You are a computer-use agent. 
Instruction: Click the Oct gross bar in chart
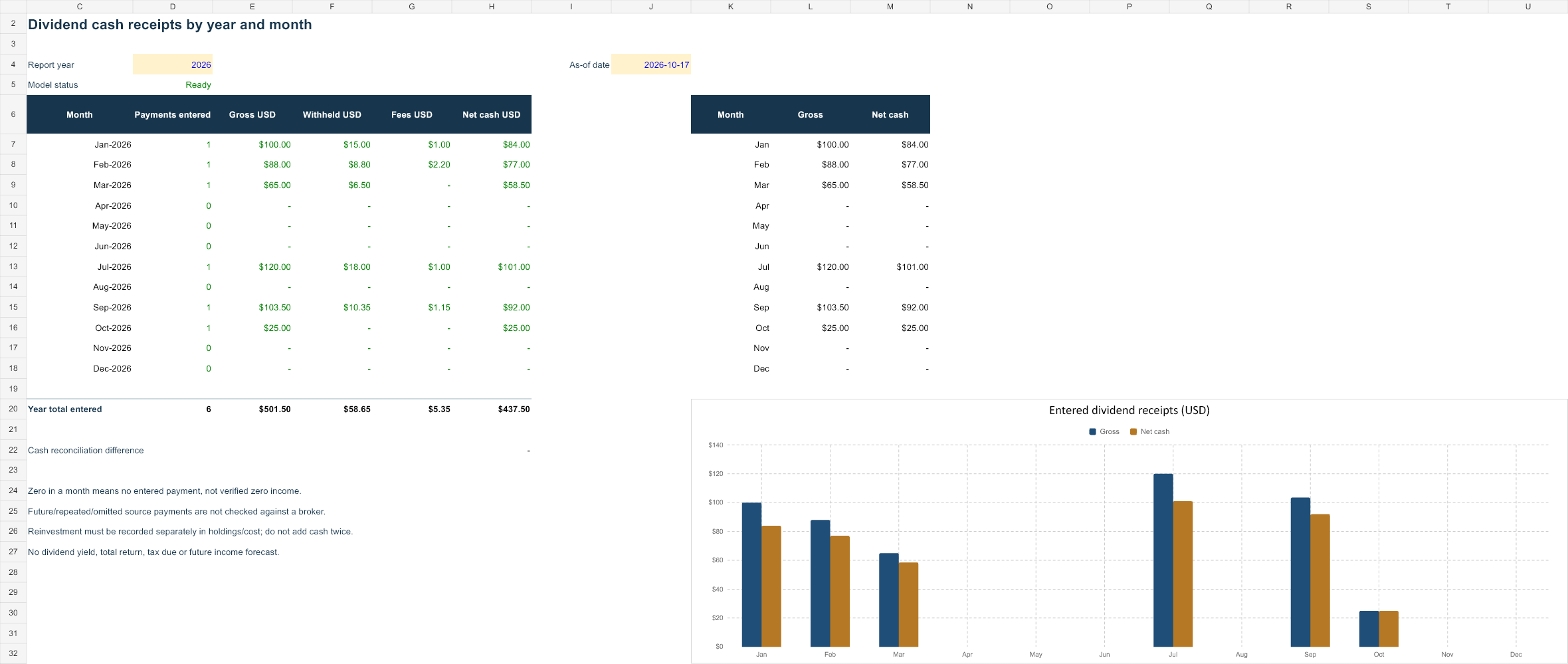point(1369,629)
